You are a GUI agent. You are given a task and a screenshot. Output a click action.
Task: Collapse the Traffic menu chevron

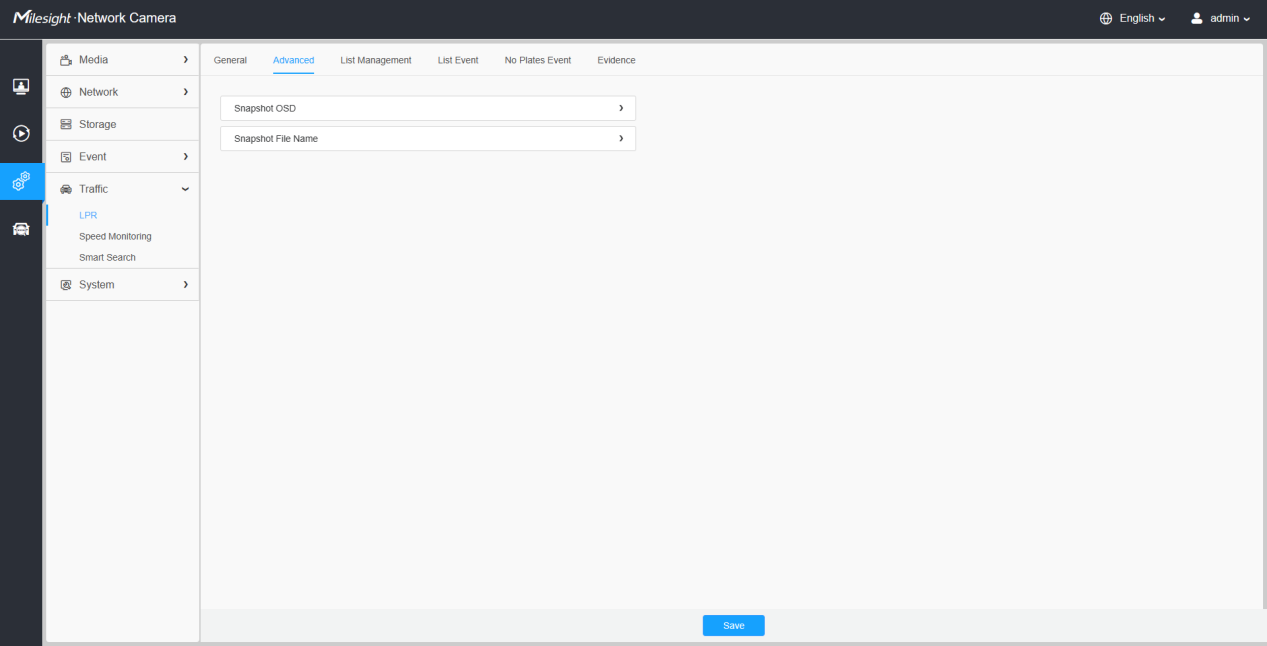pos(186,189)
